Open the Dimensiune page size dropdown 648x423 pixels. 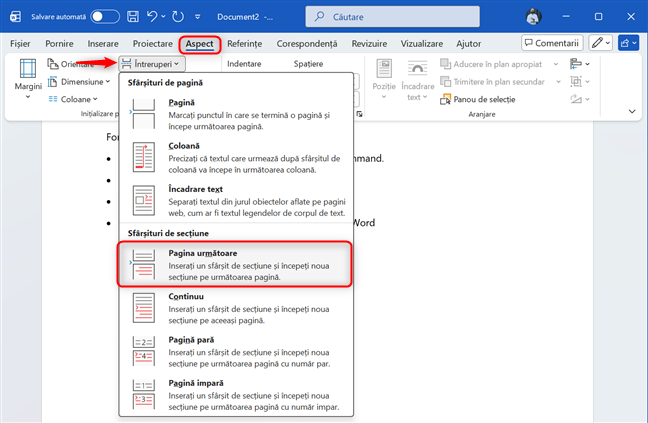(79, 82)
